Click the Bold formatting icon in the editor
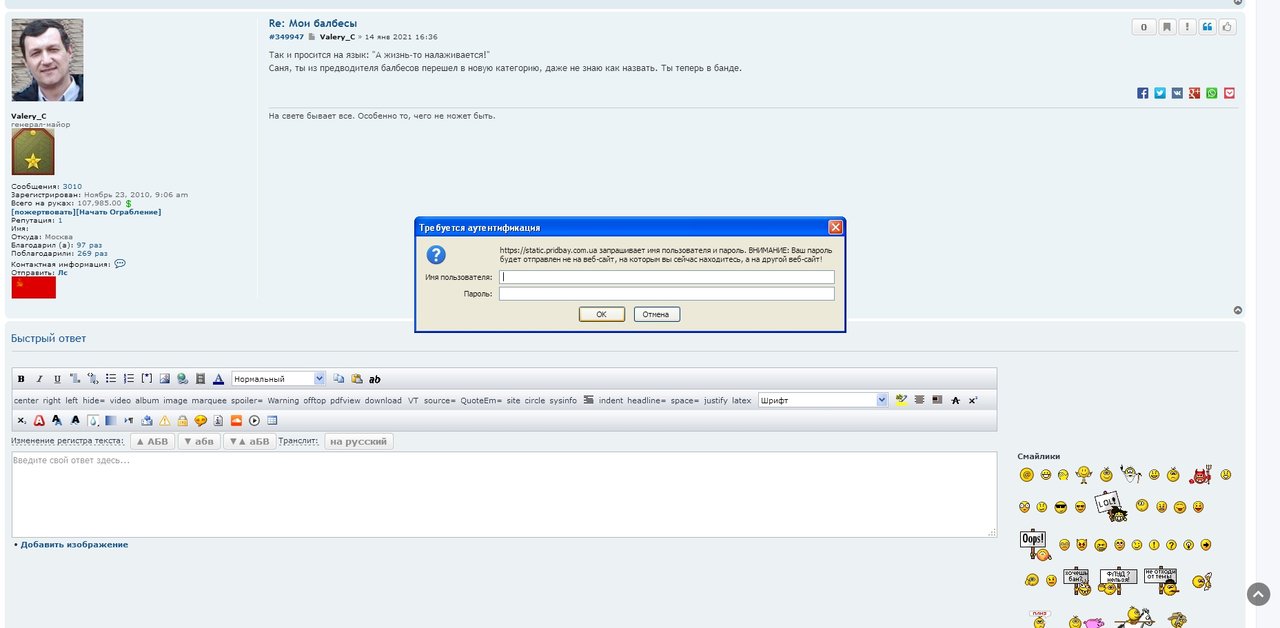 [x=21, y=379]
